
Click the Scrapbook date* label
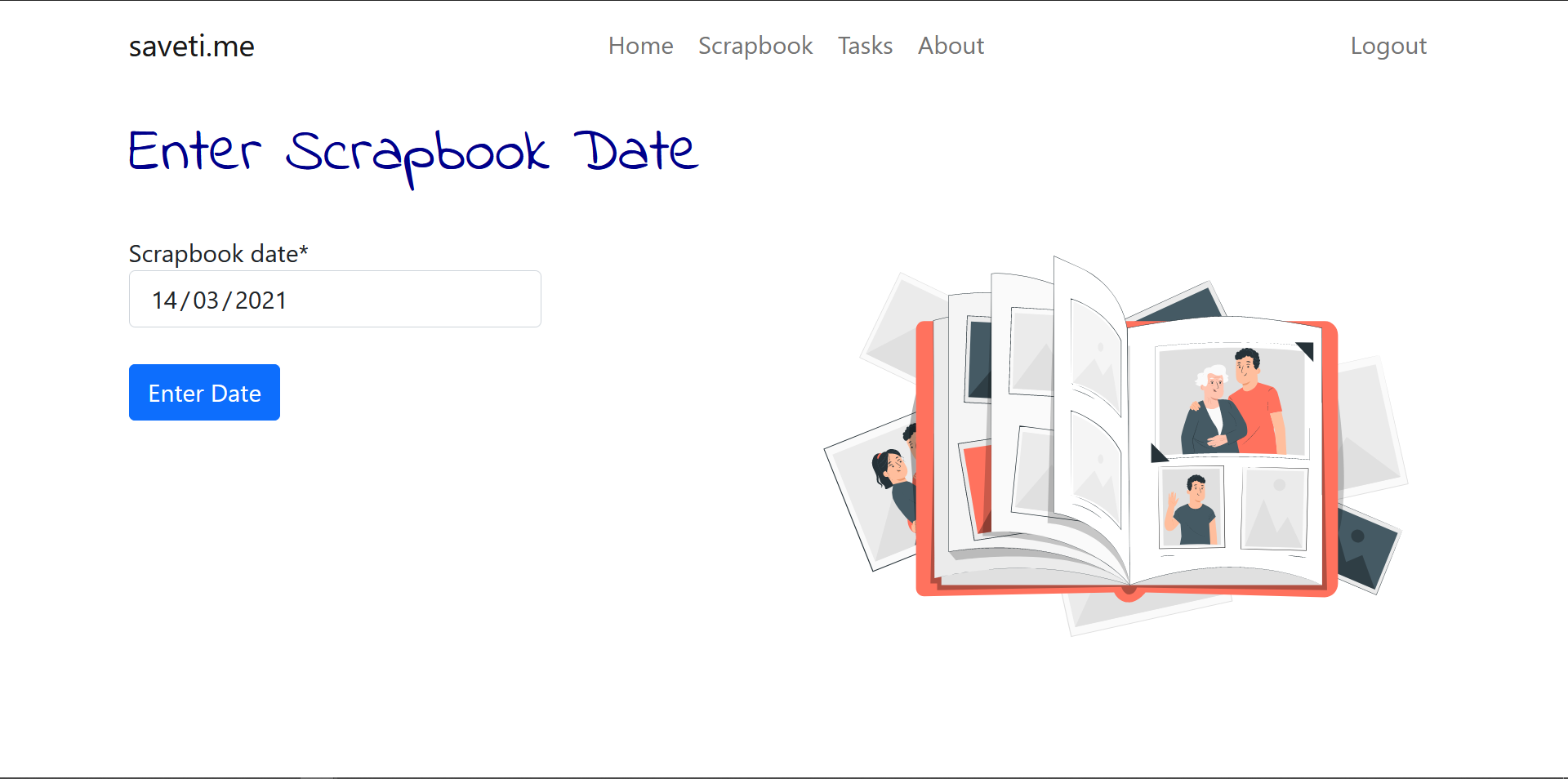coord(218,254)
